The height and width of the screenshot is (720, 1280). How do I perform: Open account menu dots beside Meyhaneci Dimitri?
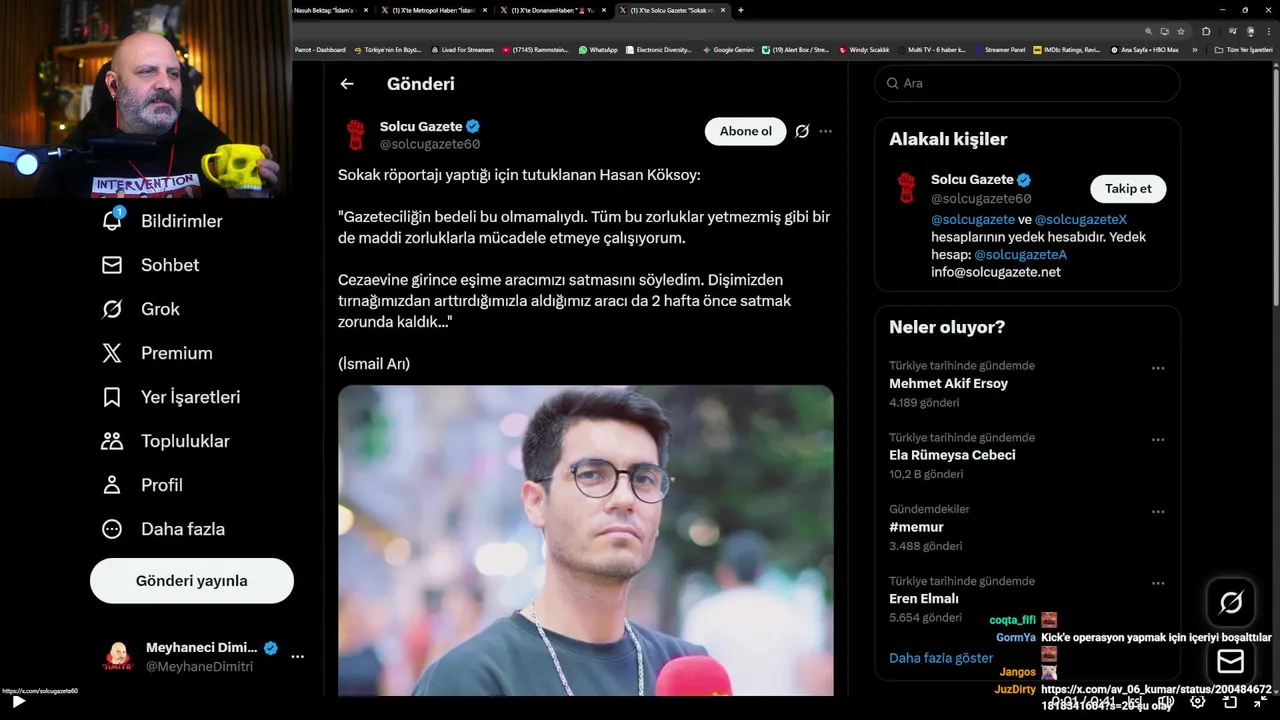[x=297, y=657]
